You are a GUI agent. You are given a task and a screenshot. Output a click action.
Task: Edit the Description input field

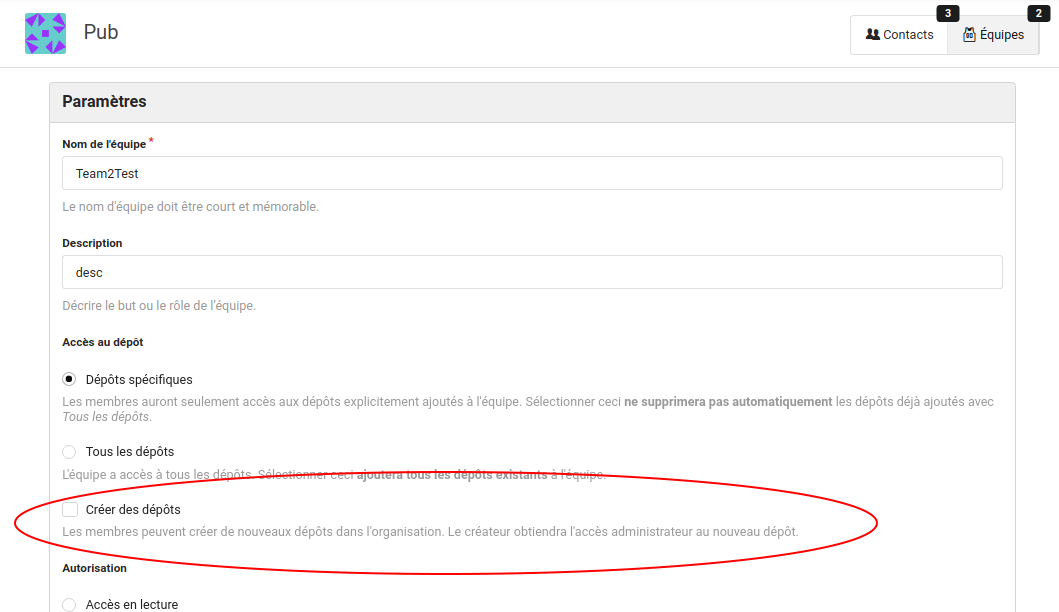tap(532, 272)
